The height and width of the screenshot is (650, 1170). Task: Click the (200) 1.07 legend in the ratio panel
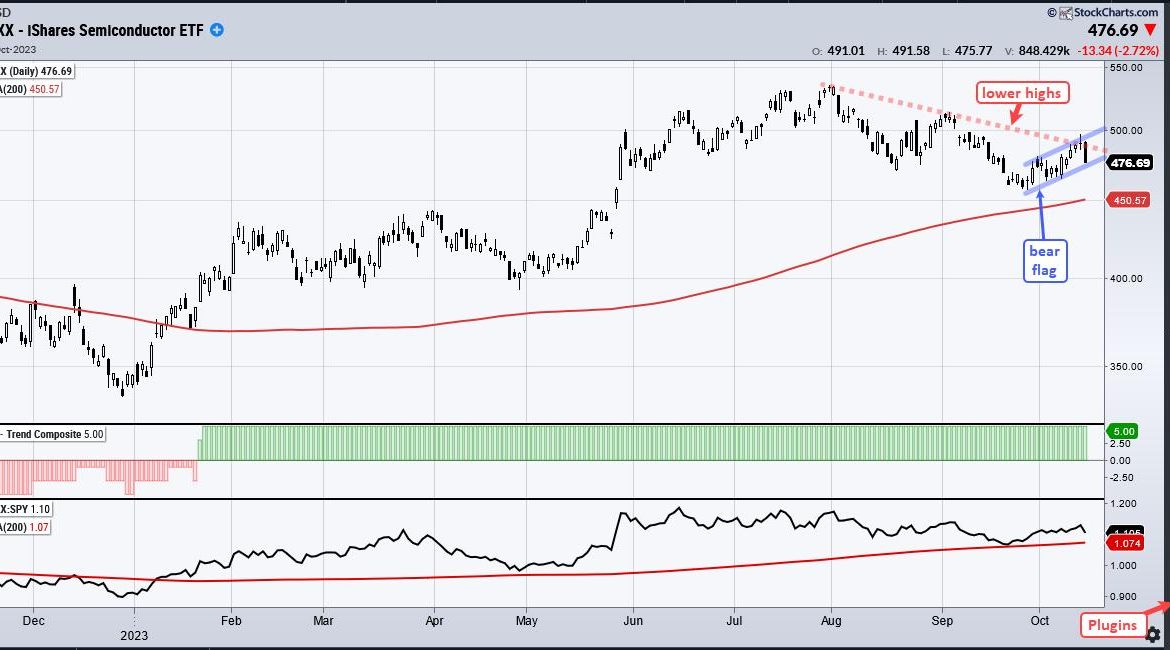click(25, 527)
